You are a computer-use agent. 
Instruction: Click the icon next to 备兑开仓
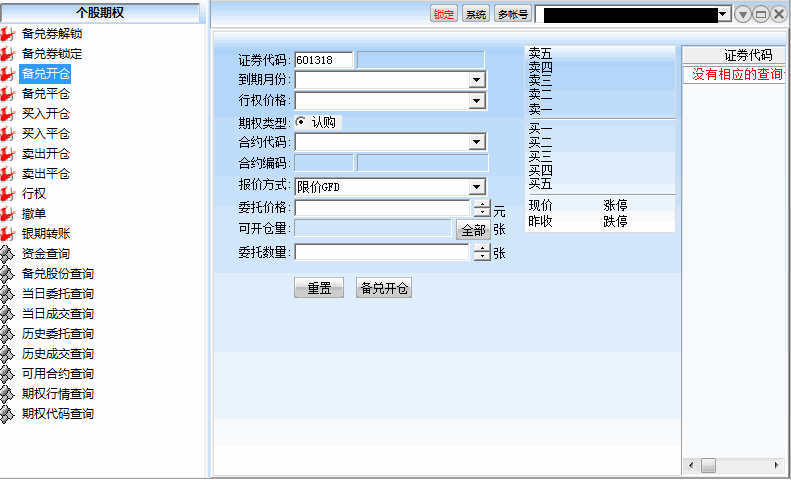coord(7,74)
